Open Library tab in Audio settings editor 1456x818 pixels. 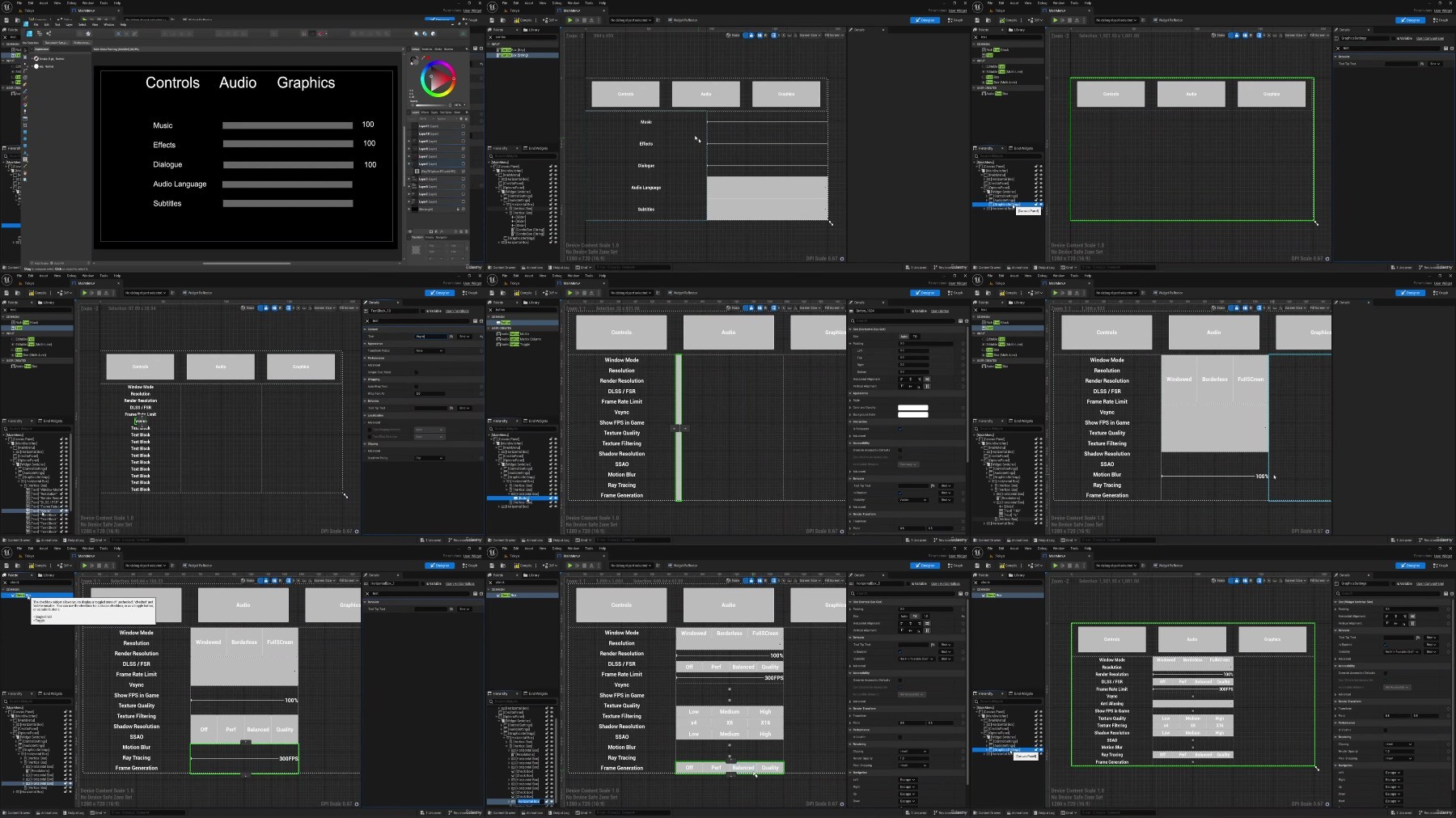pos(531,30)
